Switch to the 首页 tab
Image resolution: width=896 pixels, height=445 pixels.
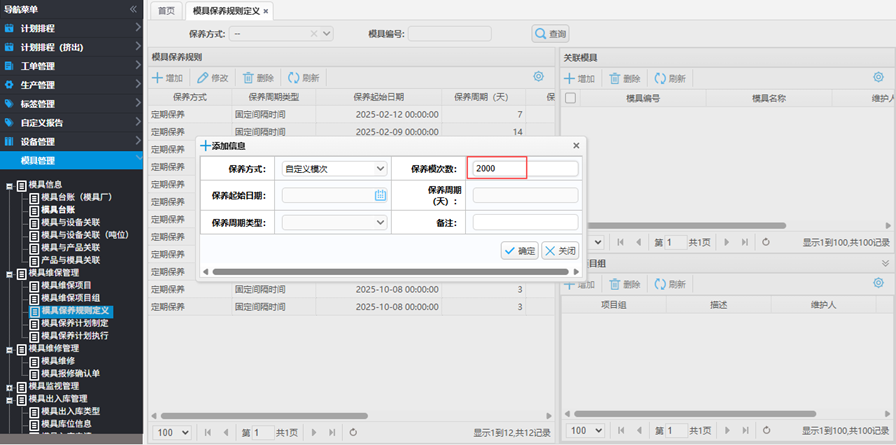pyautogui.click(x=165, y=10)
